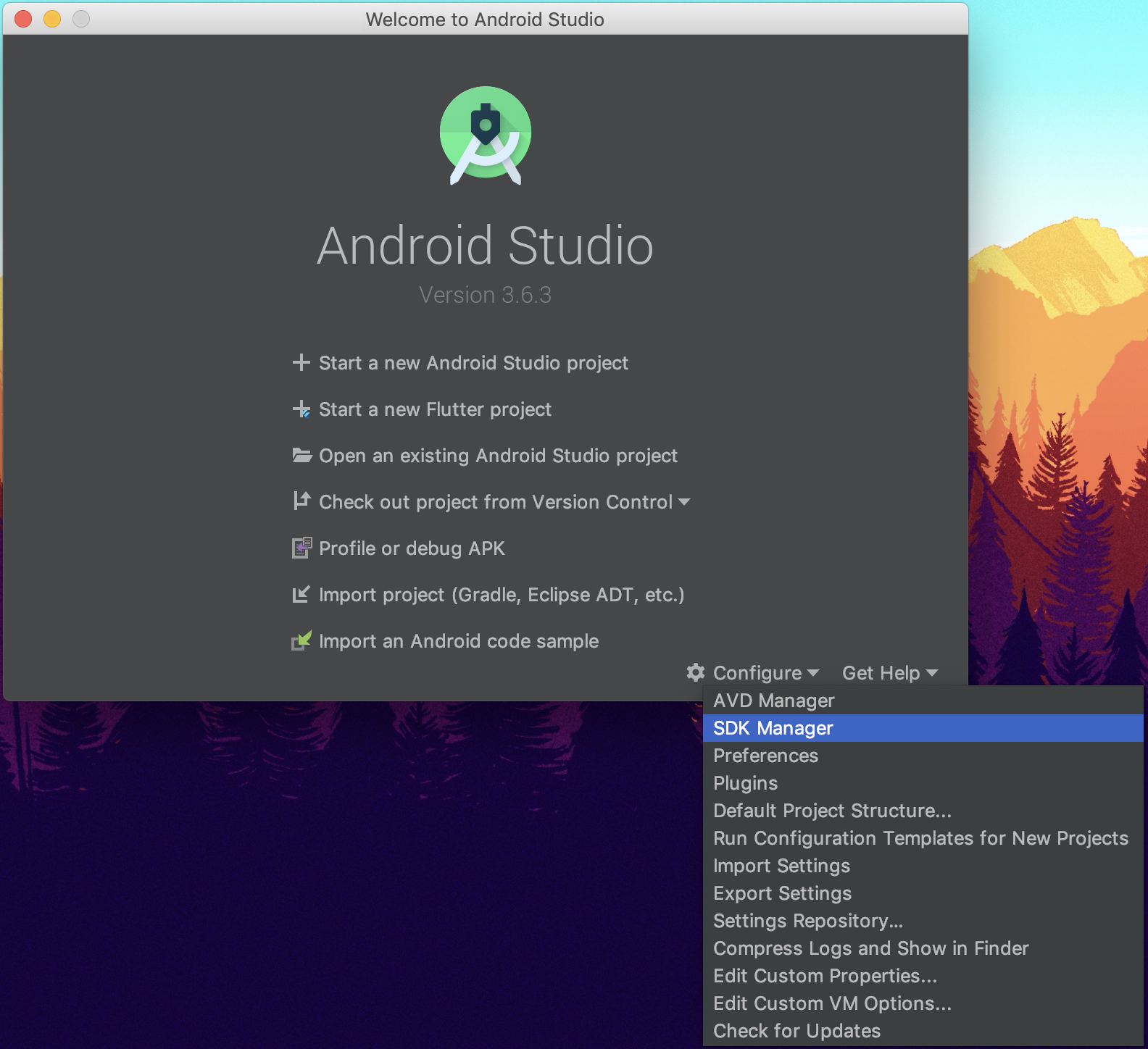Image resolution: width=1148 pixels, height=1049 pixels.
Task: Select Run Configuration Templates for New Projects
Action: point(923,838)
